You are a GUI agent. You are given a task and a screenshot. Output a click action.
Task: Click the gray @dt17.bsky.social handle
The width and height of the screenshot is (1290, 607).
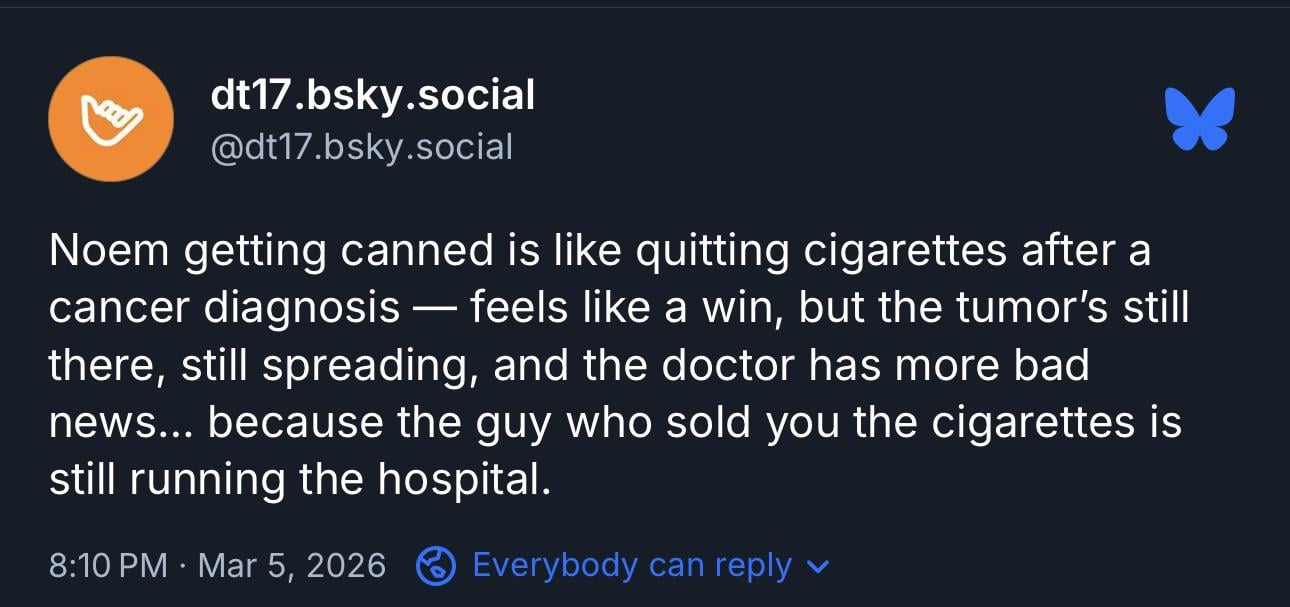[361, 147]
